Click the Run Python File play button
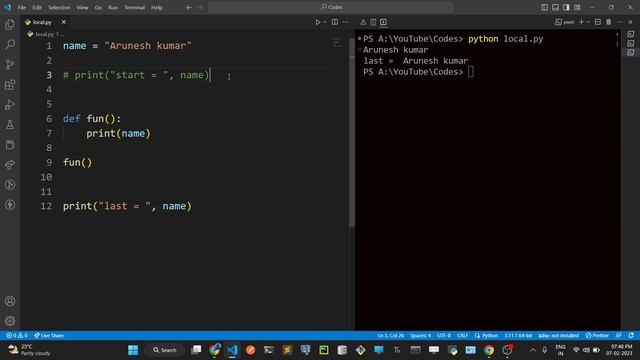640x360 pixels. 318,22
